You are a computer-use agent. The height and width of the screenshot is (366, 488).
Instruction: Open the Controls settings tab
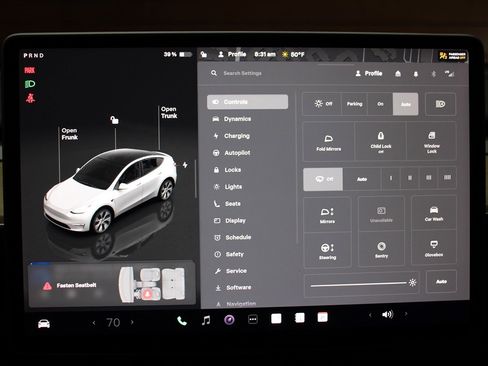[x=247, y=102]
